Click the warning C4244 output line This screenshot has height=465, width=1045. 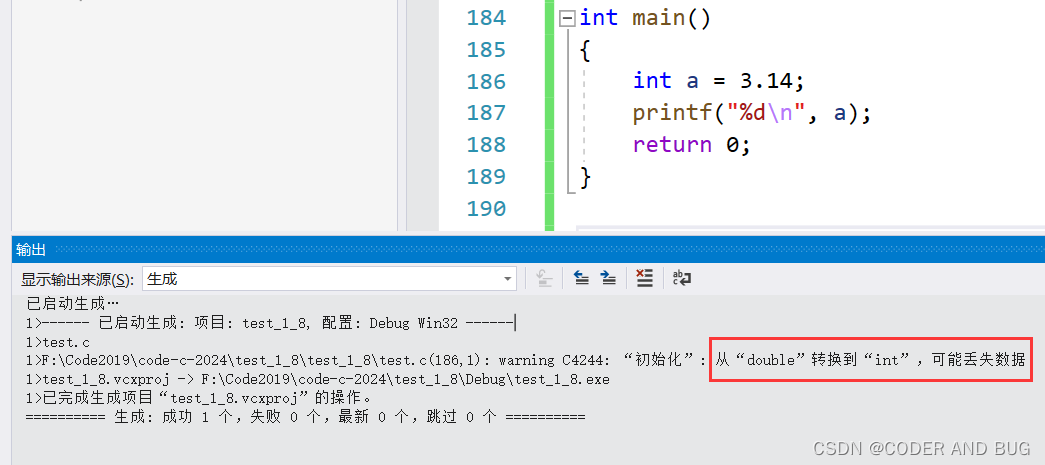[x=525, y=360]
